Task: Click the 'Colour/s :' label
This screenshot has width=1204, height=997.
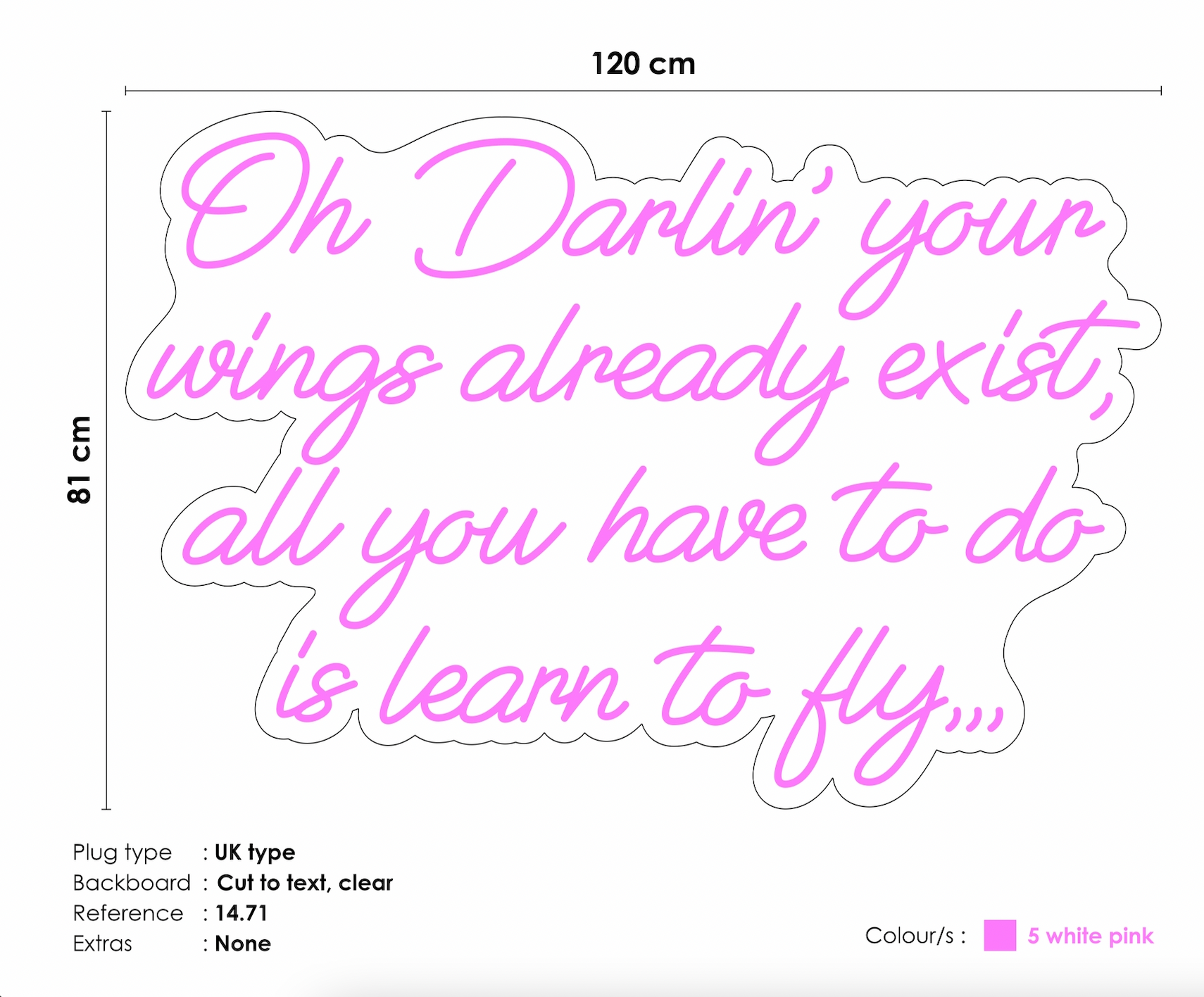Action: click(x=915, y=936)
